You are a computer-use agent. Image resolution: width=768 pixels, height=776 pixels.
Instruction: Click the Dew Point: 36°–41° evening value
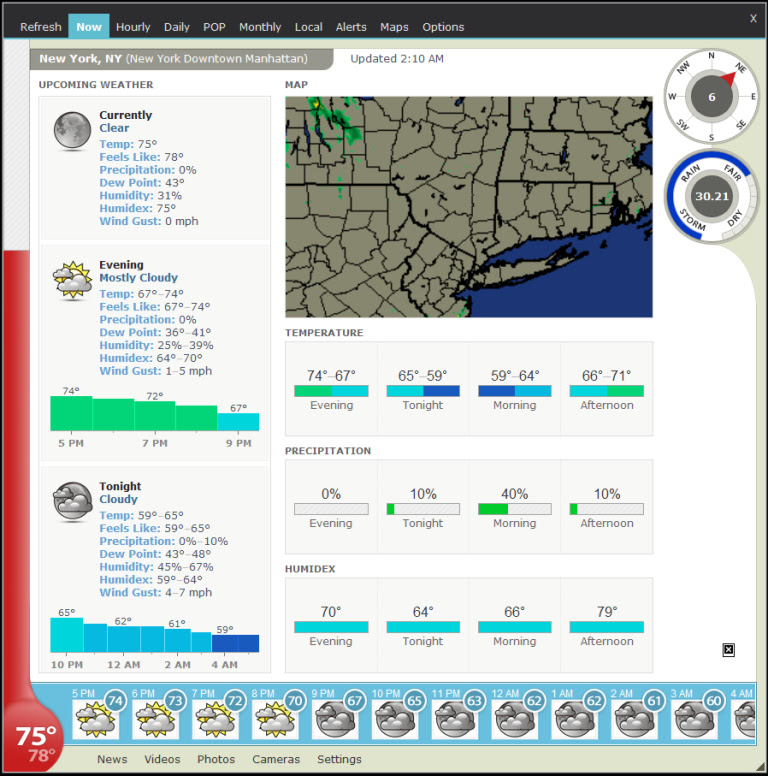click(155, 332)
